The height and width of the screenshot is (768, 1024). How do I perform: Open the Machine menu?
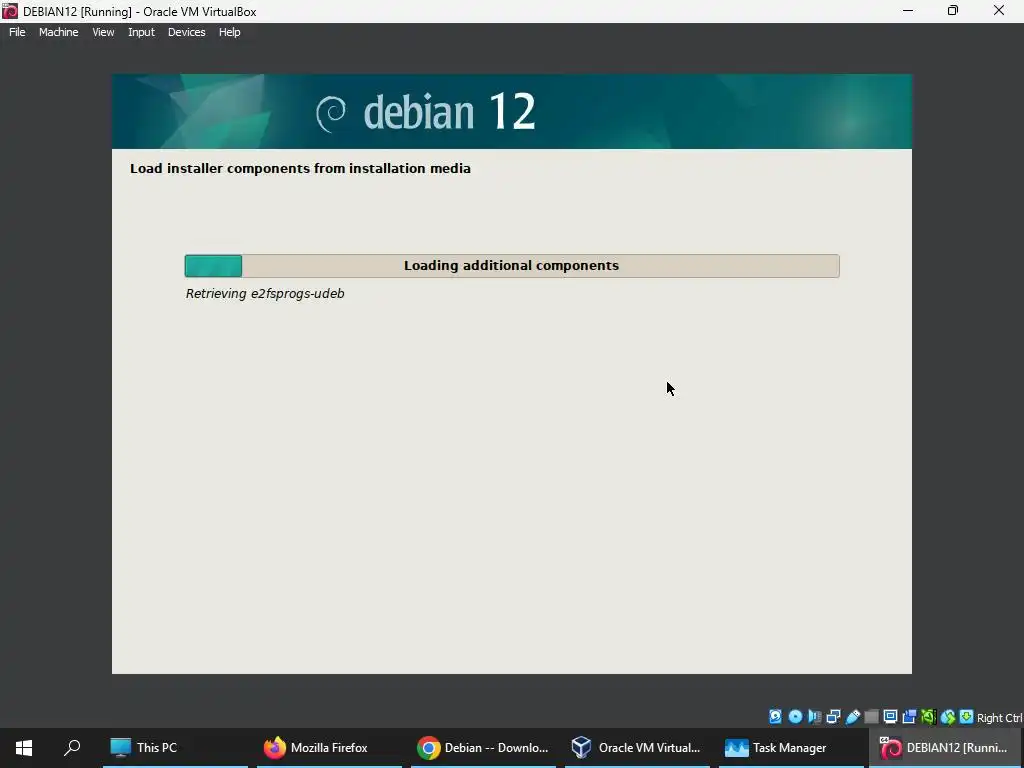(59, 32)
